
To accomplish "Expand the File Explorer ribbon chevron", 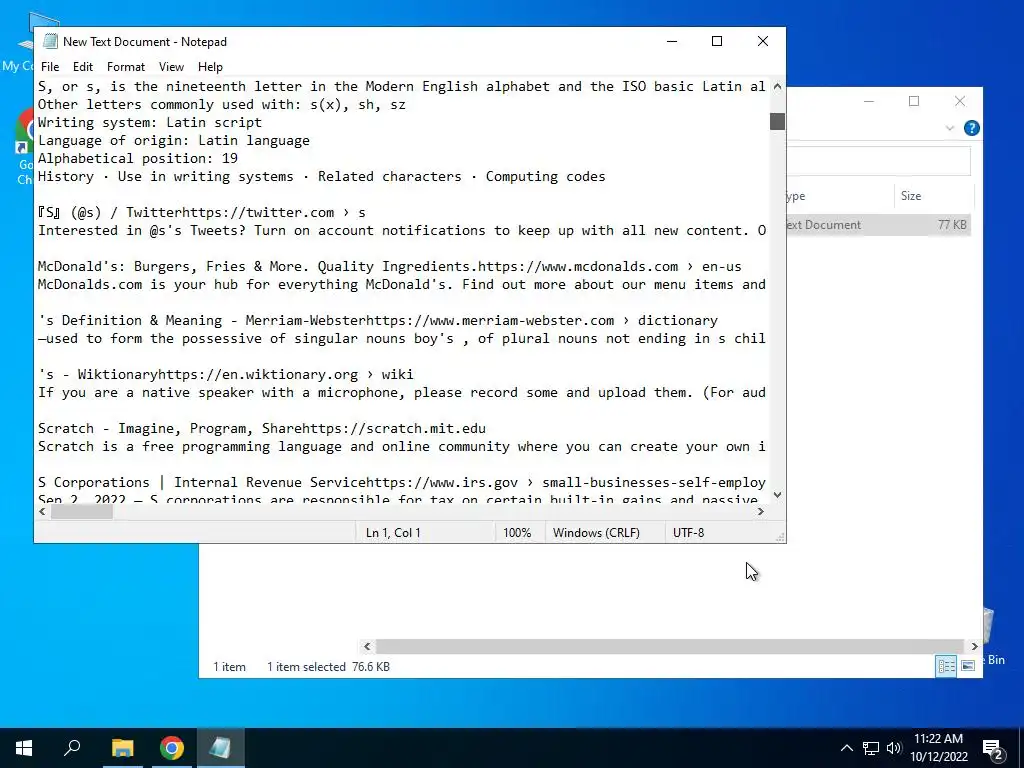I will click(x=950, y=128).
